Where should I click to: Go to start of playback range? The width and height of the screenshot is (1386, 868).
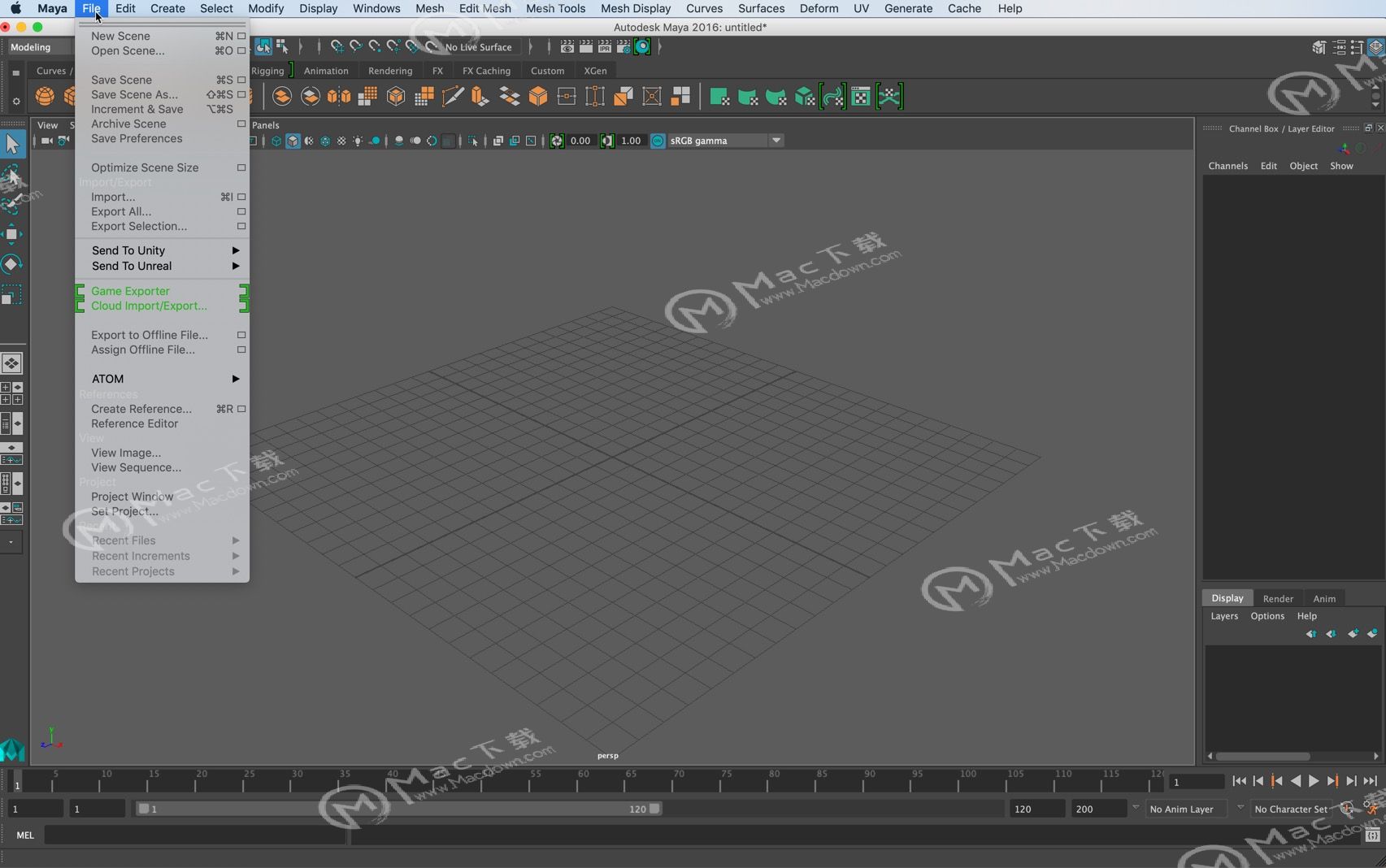(1240, 781)
